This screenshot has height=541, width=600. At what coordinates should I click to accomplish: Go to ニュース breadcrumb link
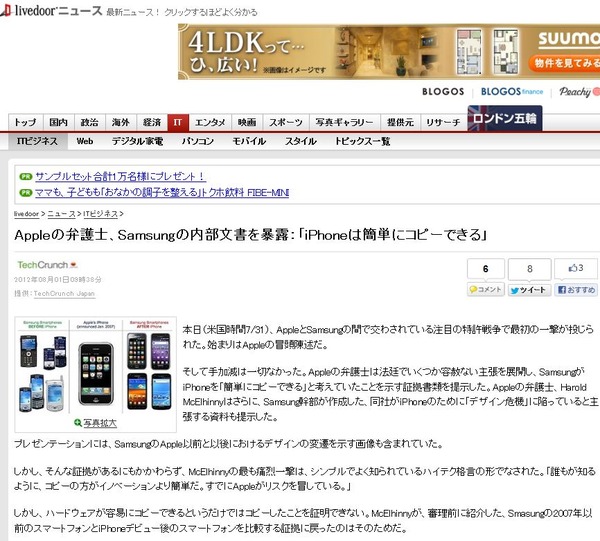tap(61, 214)
